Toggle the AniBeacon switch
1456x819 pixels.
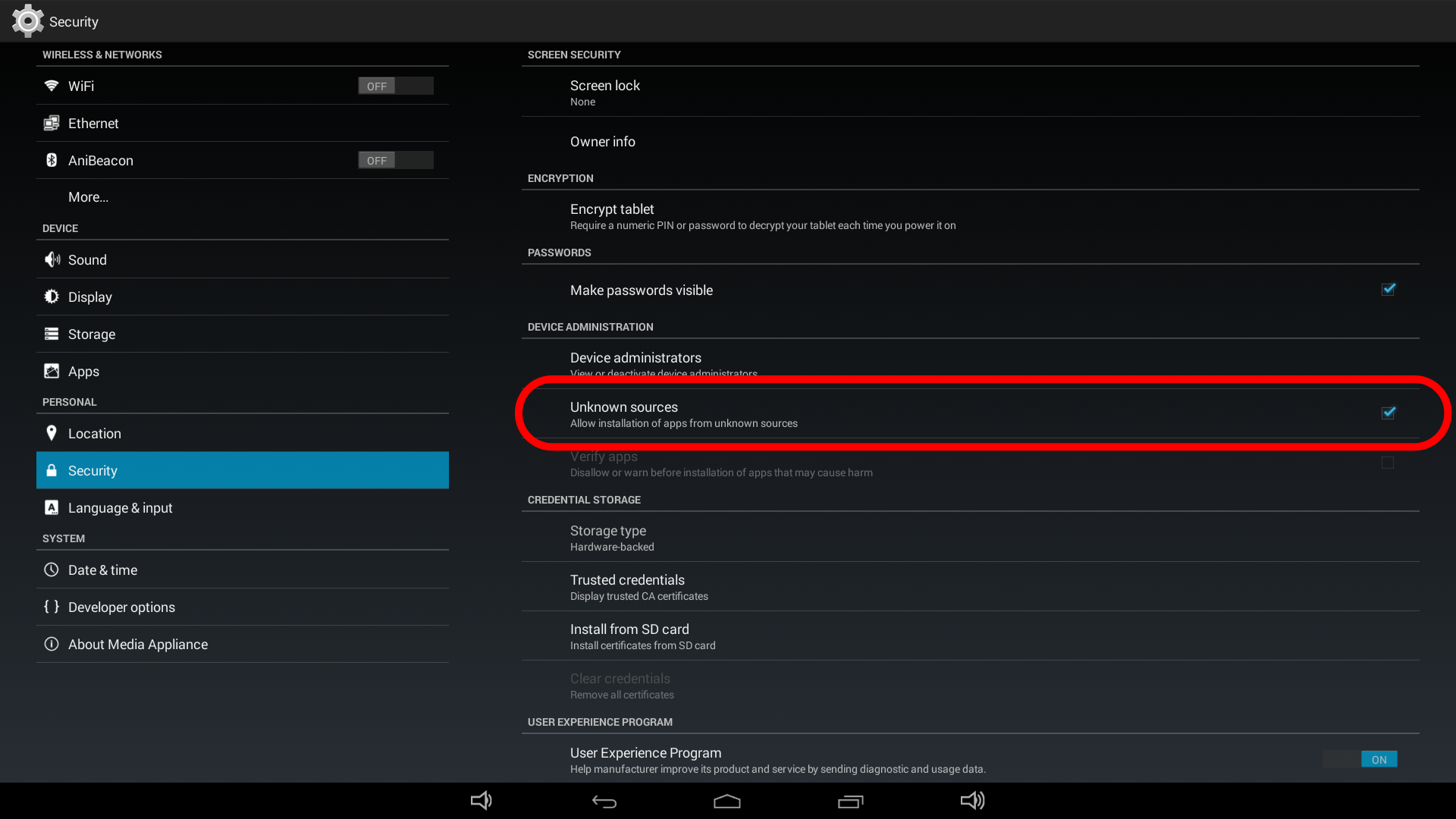(396, 160)
